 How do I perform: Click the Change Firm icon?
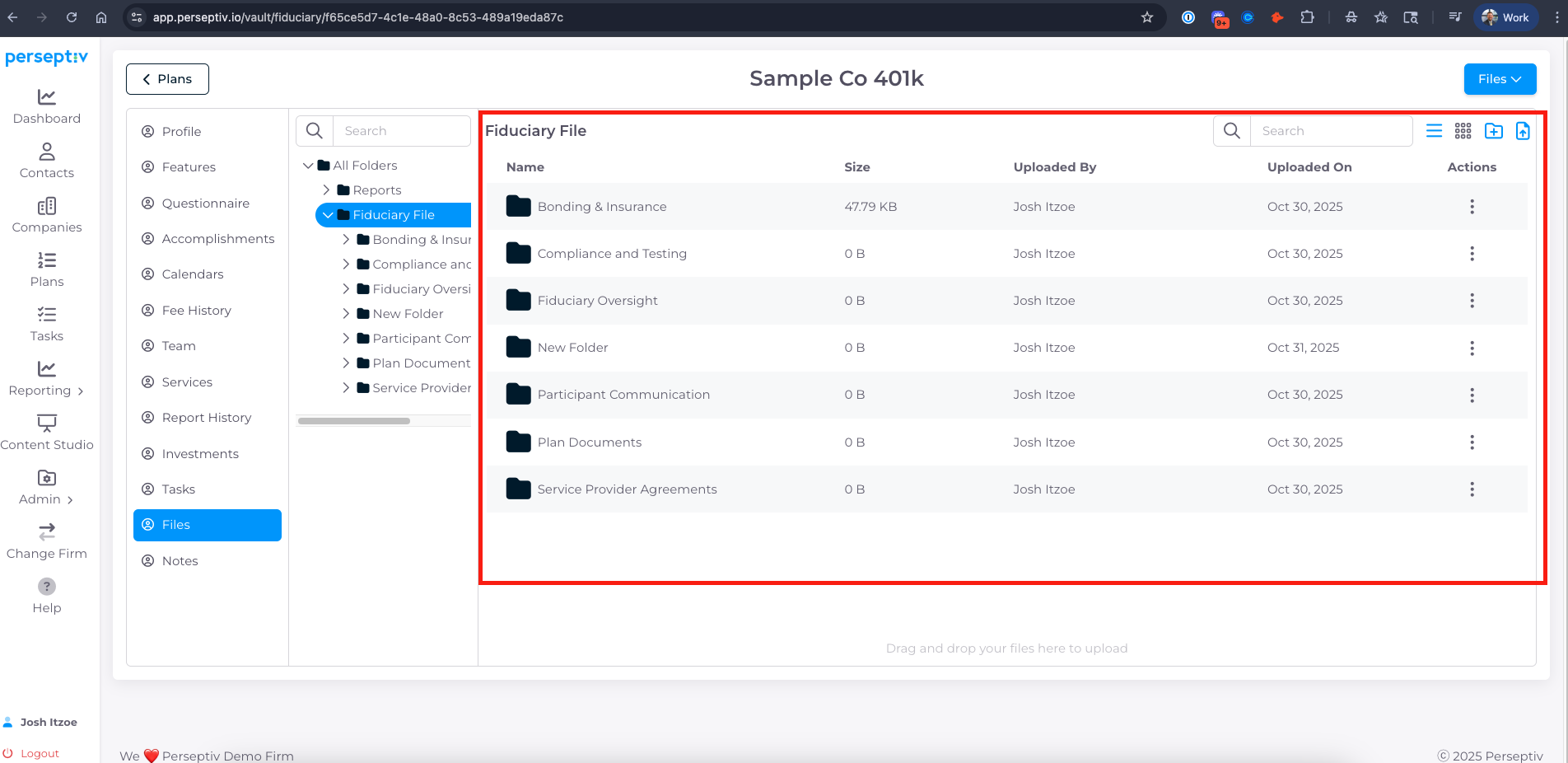(x=47, y=531)
